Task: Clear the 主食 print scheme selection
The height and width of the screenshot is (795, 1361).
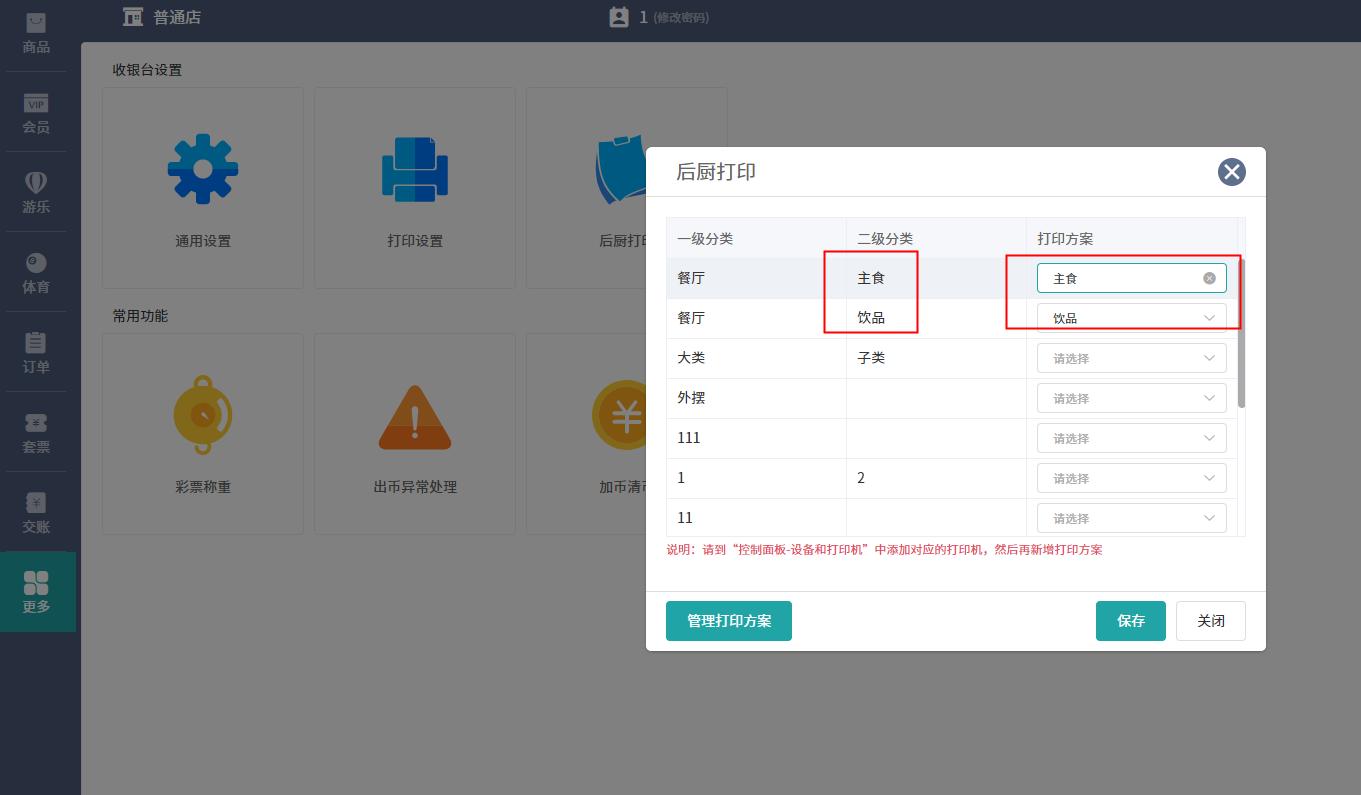Action: (x=1209, y=278)
